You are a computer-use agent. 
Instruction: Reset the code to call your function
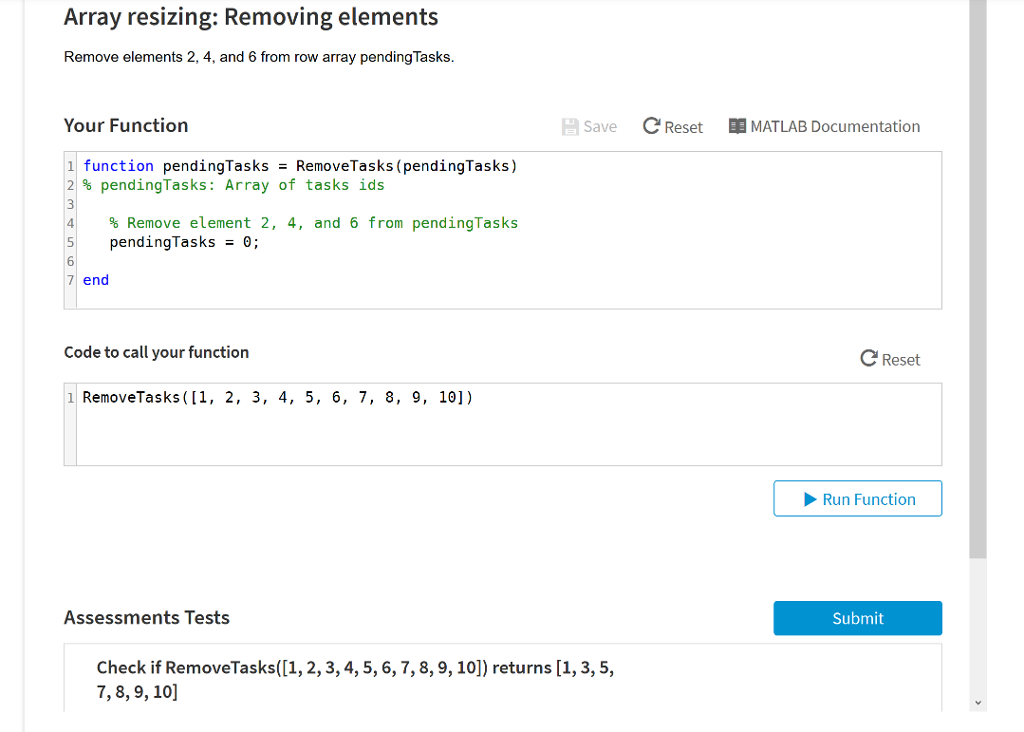tap(890, 360)
